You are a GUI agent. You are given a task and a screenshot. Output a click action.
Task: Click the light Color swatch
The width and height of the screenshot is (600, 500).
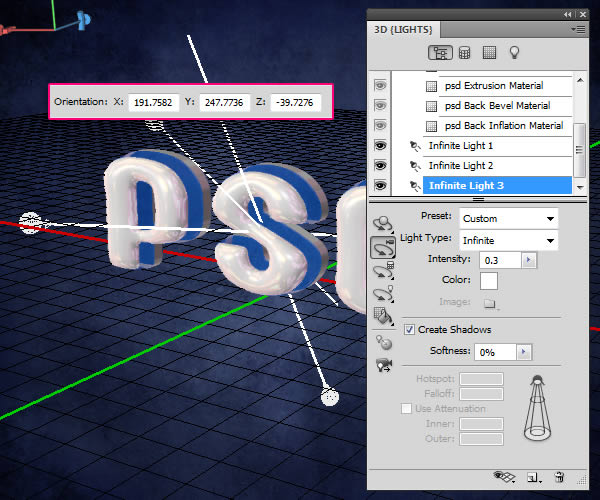point(489,281)
